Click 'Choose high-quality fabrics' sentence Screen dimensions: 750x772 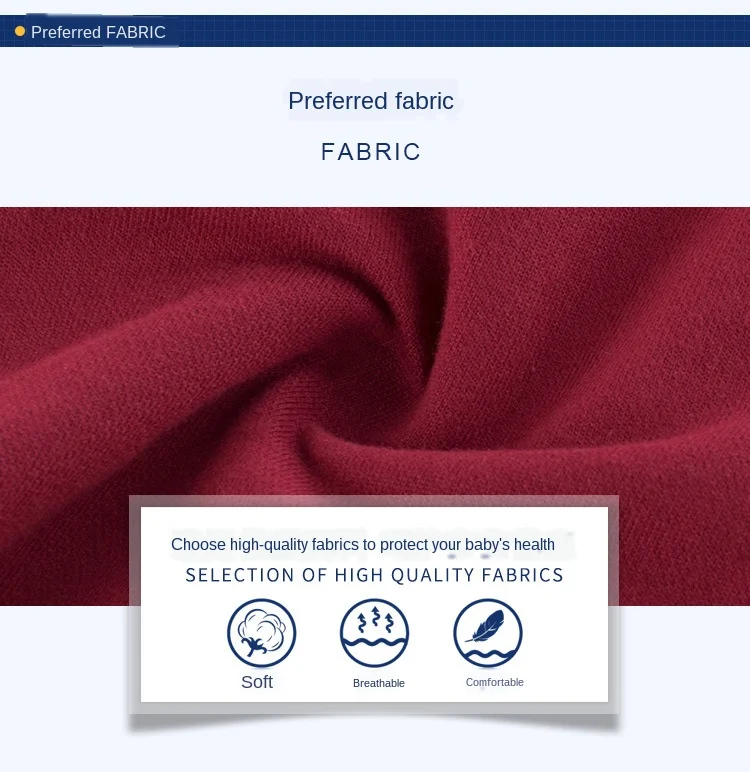(363, 545)
